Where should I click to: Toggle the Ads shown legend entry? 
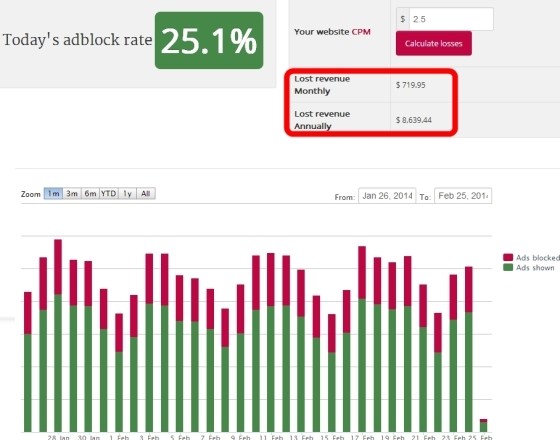529,268
